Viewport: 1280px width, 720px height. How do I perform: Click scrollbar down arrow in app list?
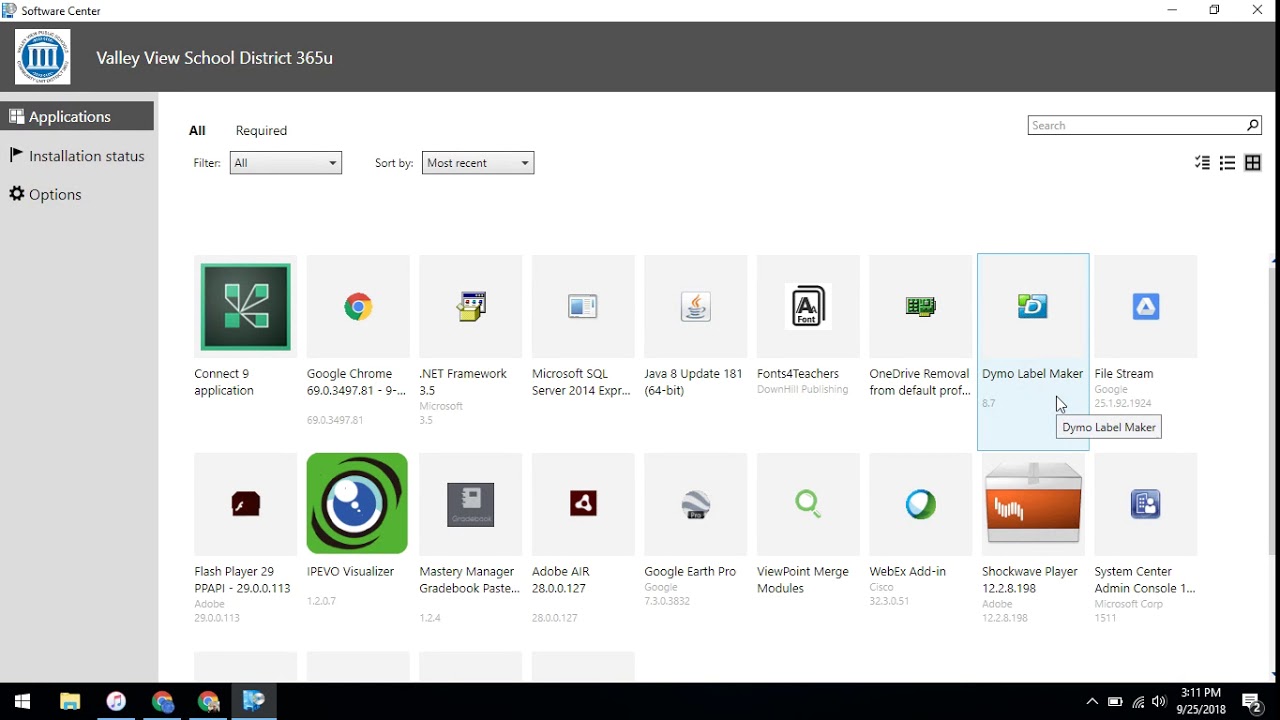(x=1273, y=675)
